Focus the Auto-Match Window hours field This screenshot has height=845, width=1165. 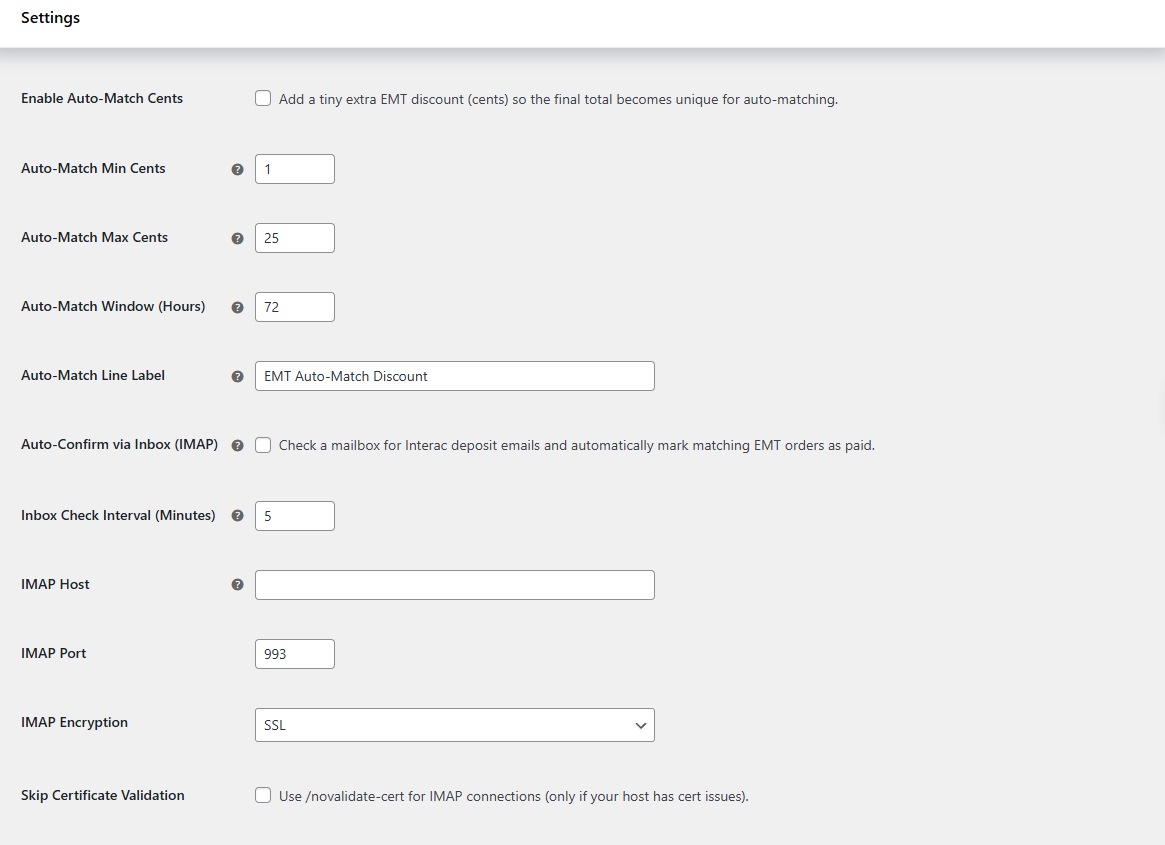[294, 307]
